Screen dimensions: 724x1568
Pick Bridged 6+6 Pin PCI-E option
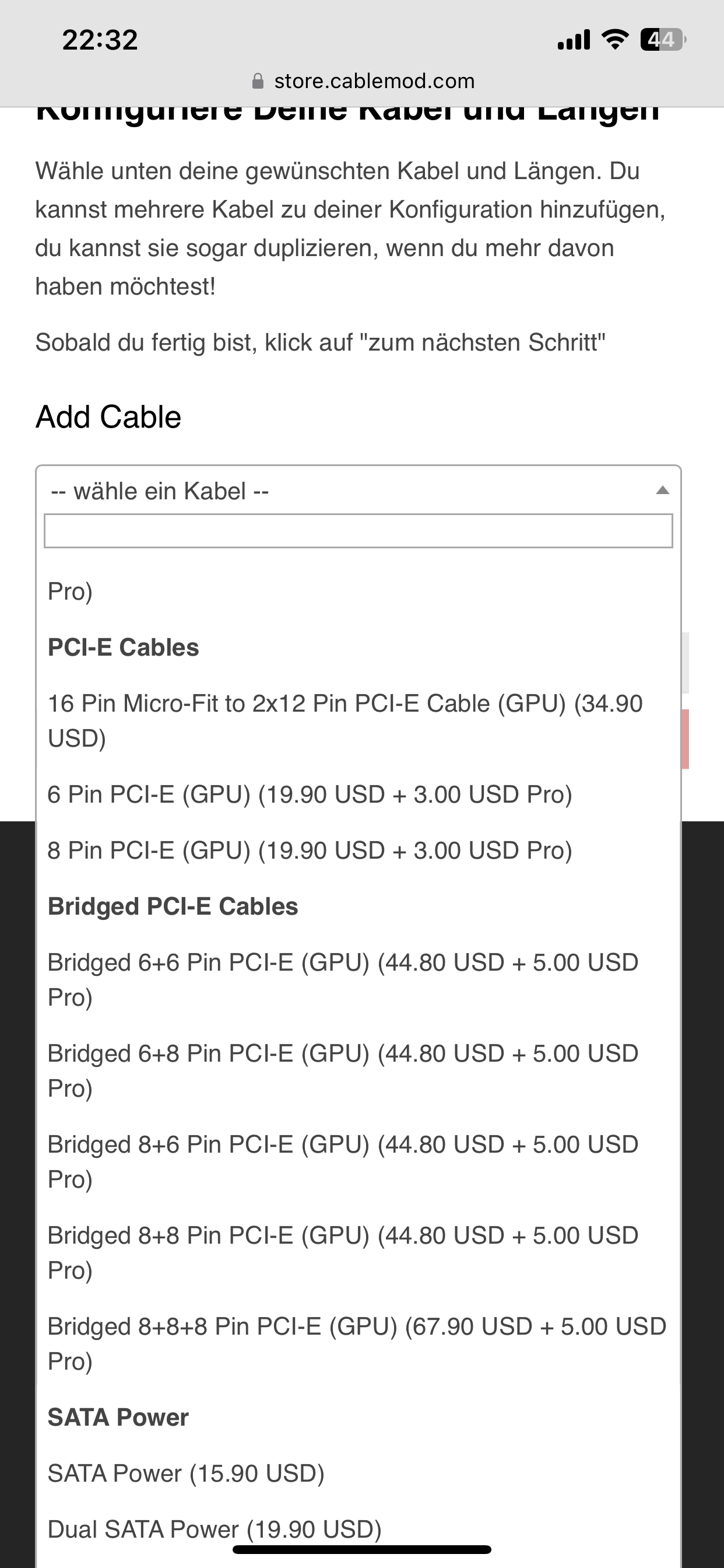click(x=343, y=979)
